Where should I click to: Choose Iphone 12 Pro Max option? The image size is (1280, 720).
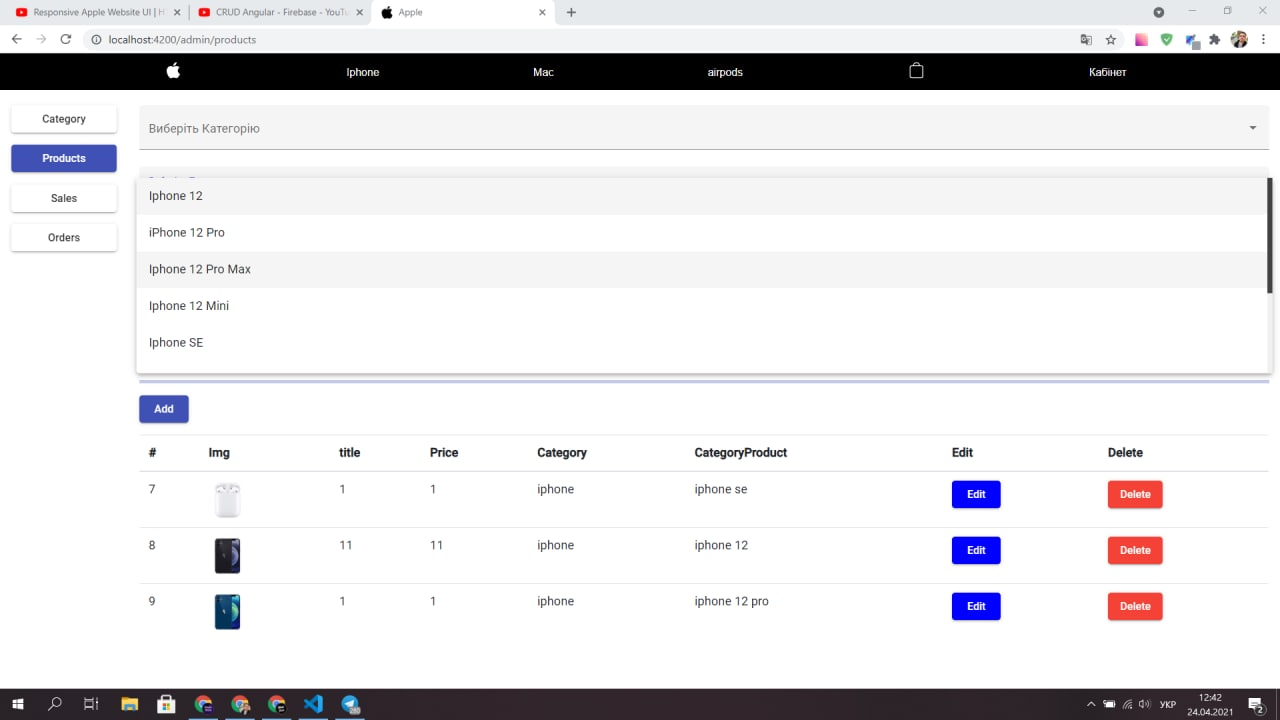[x=701, y=269]
